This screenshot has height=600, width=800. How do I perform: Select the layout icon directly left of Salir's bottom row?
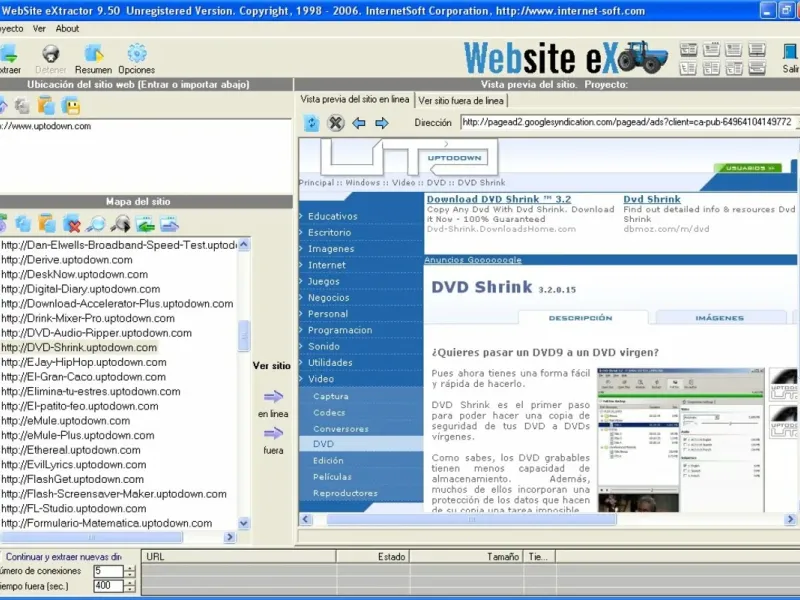coord(757,67)
